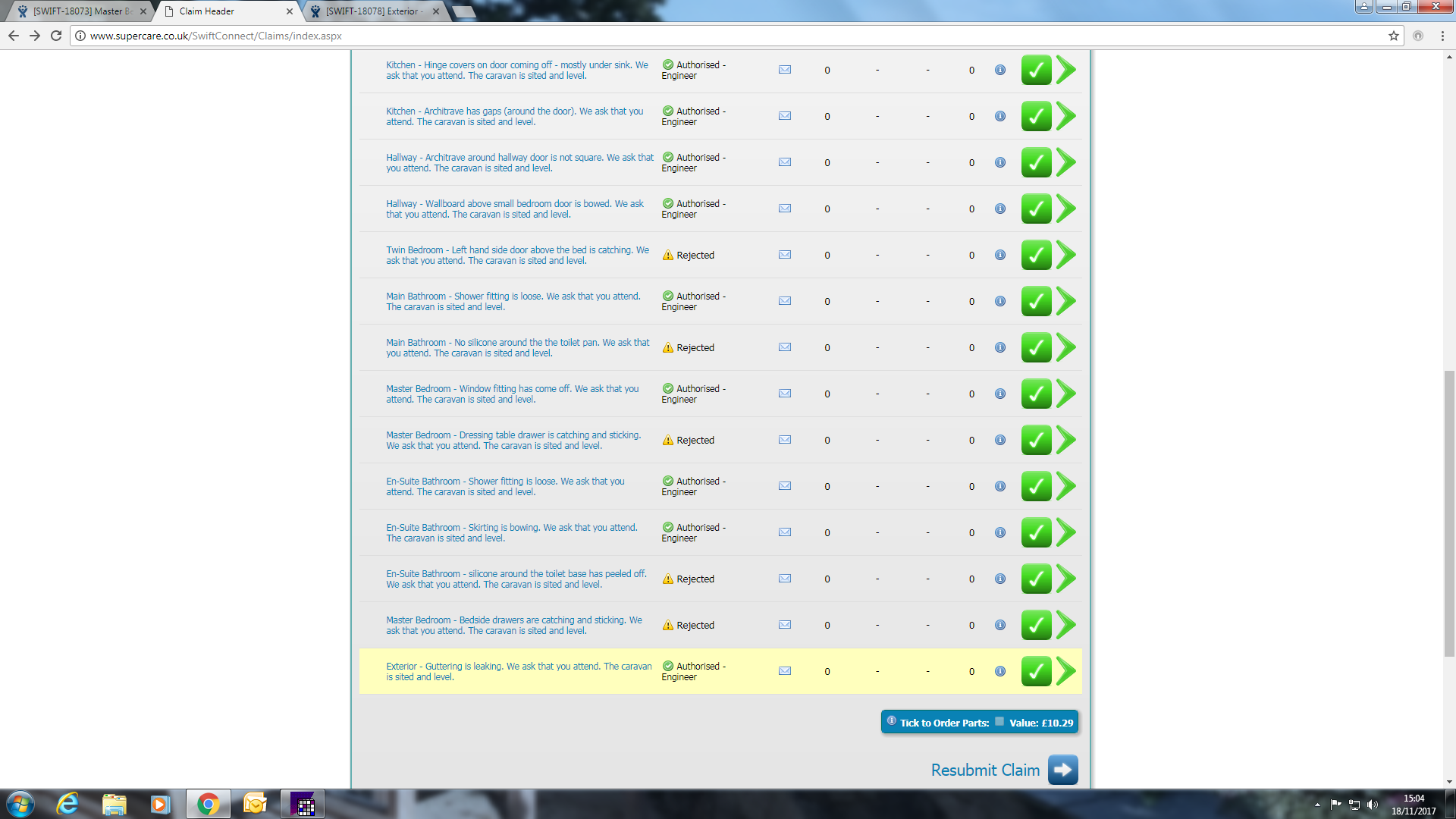
Task: Click info icon on En-Suite Skirting row
Action: tap(1000, 532)
